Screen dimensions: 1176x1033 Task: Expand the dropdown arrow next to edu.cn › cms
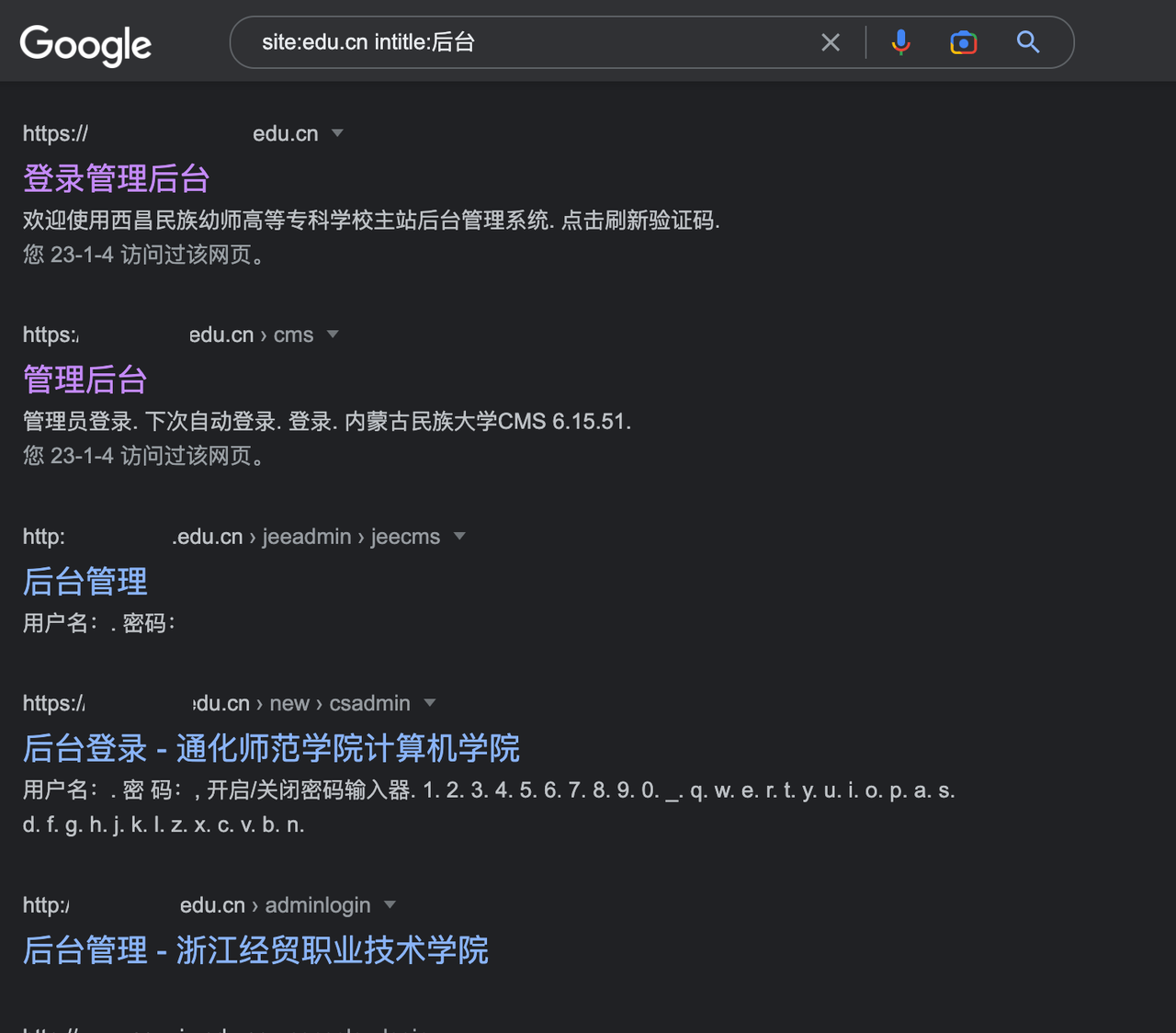point(333,335)
